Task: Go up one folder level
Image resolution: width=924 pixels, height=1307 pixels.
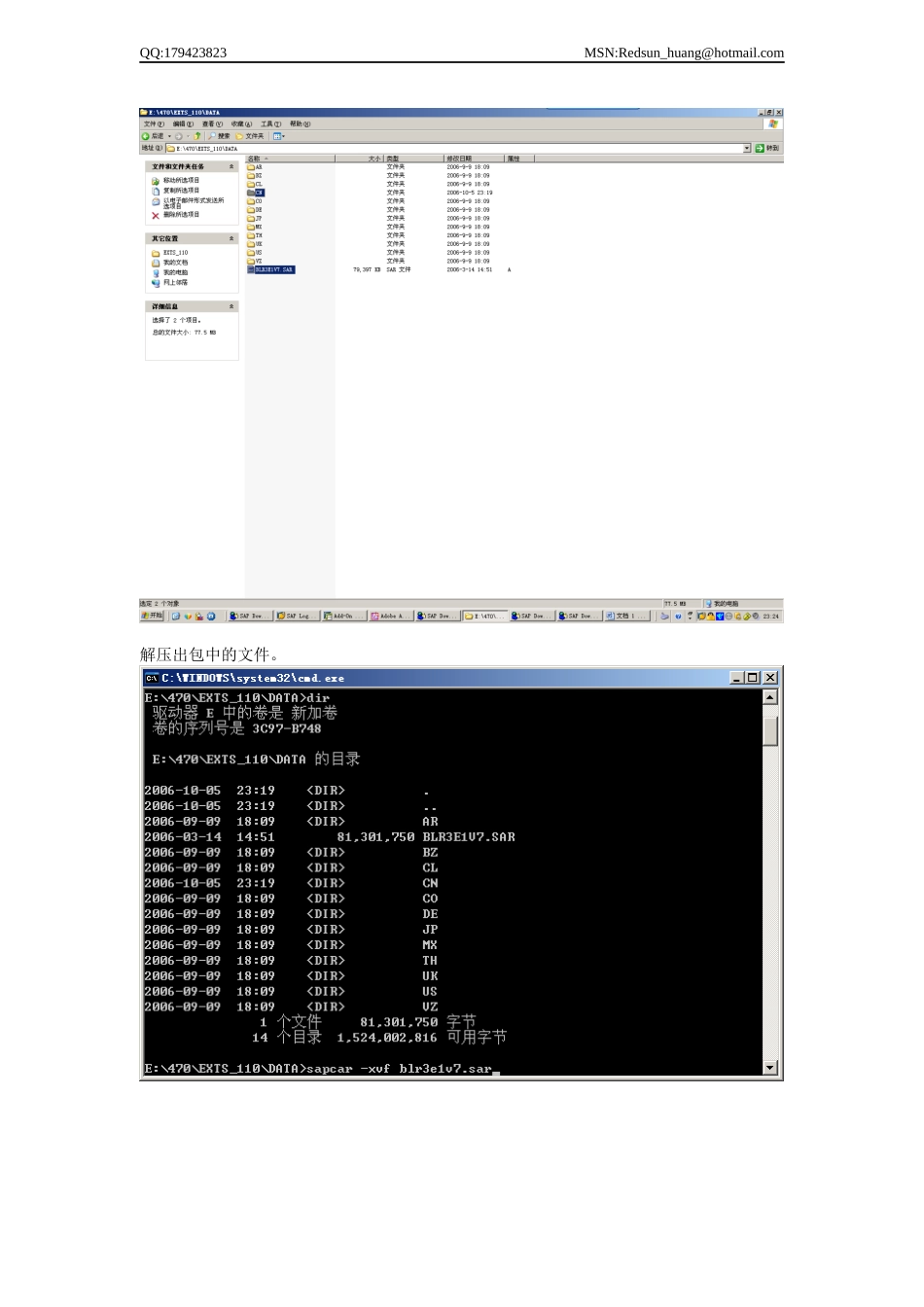Action: point(196,136)
